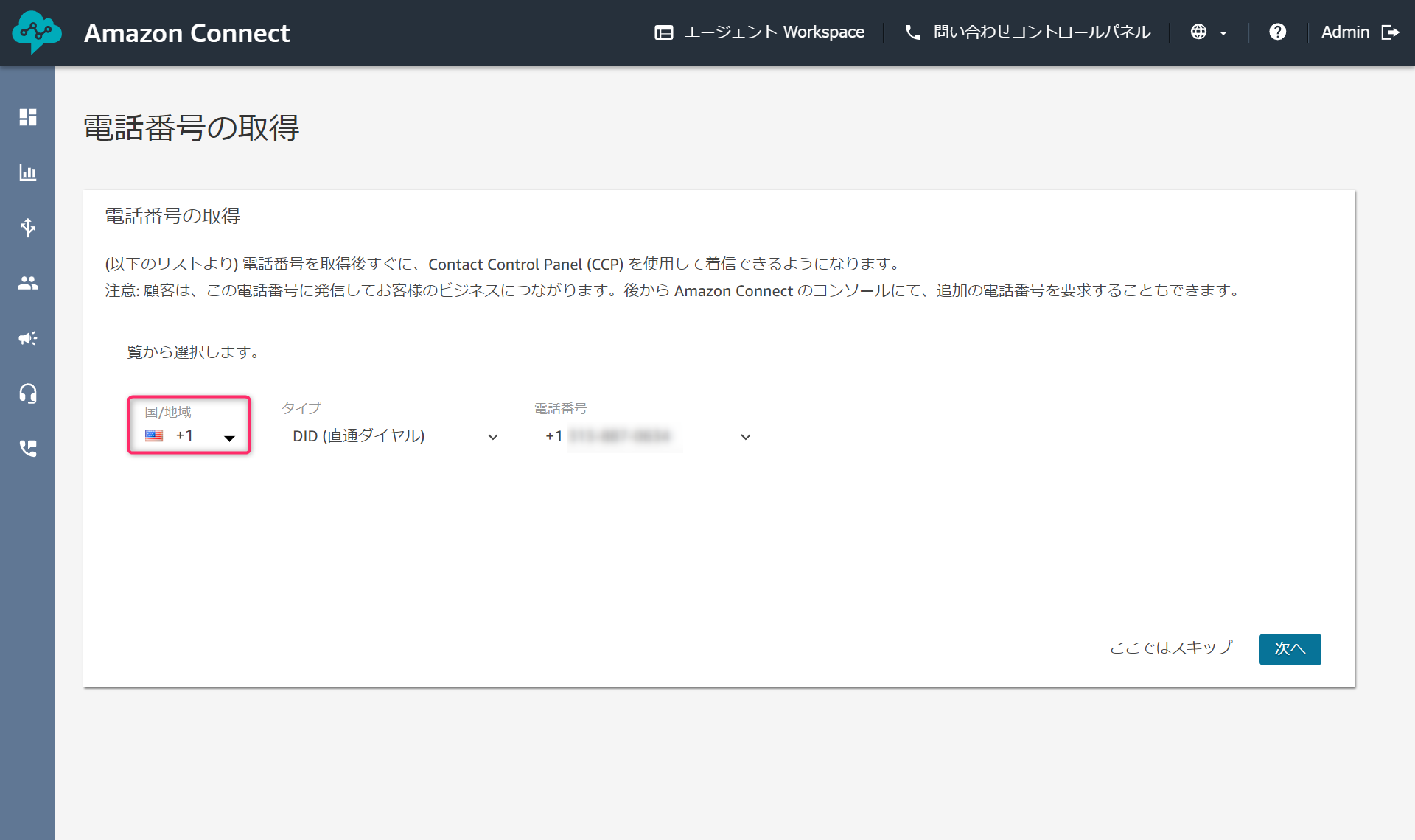The height and width of the screenshot is (840, 1415).
Task: Open the Users management icon
Action: (28, 283)
